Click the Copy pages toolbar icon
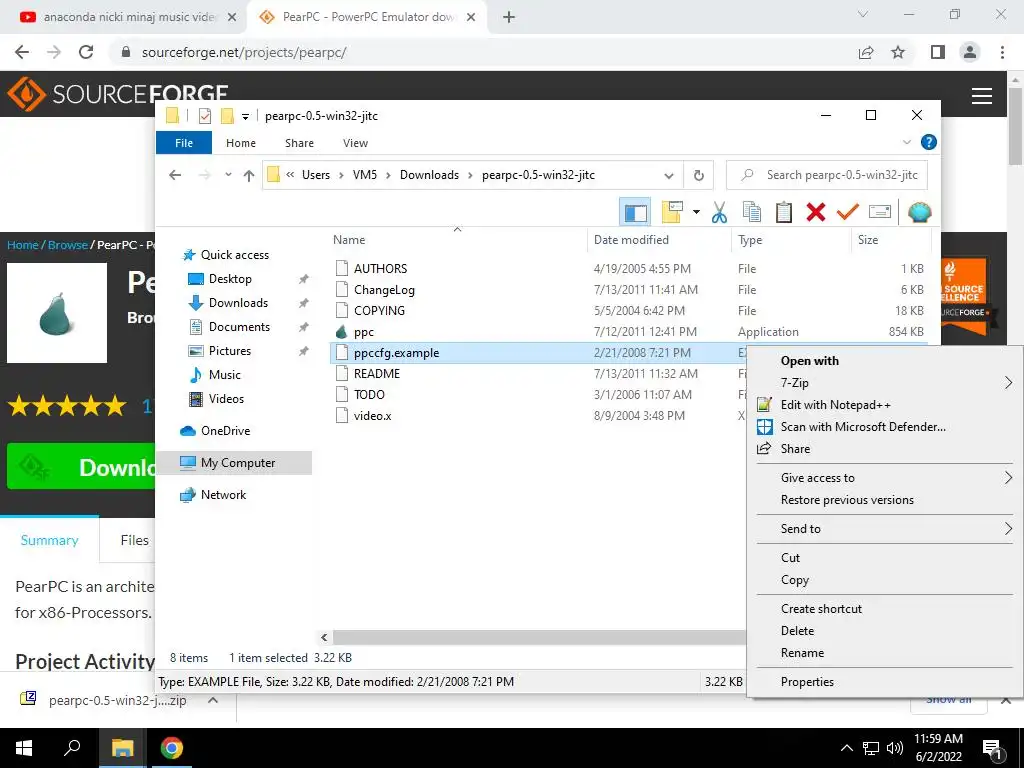This screenshot has height=768, width=1024. click(x=752, y=212)
